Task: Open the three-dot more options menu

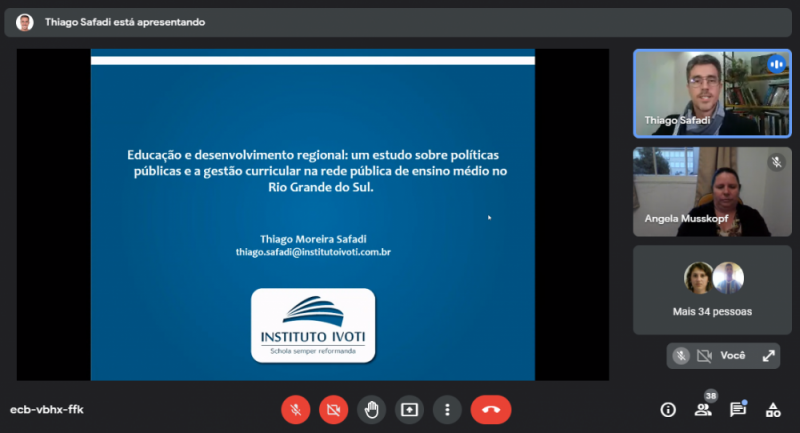Action: coord(447,410)
